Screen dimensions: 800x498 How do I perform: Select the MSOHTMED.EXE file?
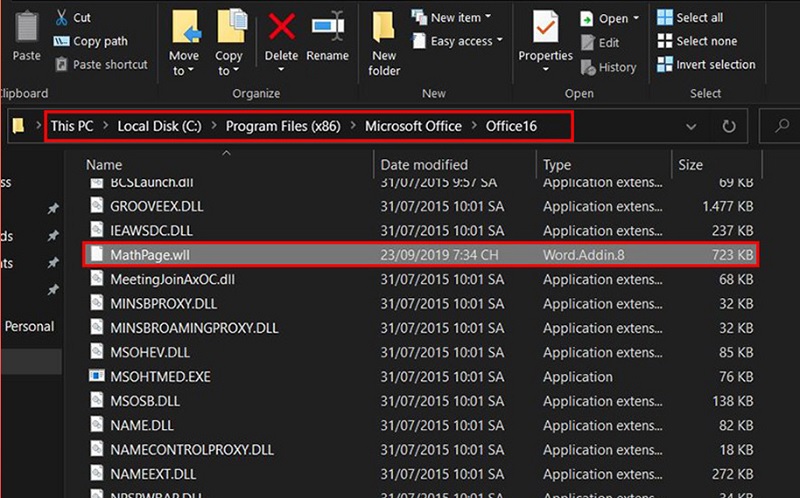click(x=159, y=376)
